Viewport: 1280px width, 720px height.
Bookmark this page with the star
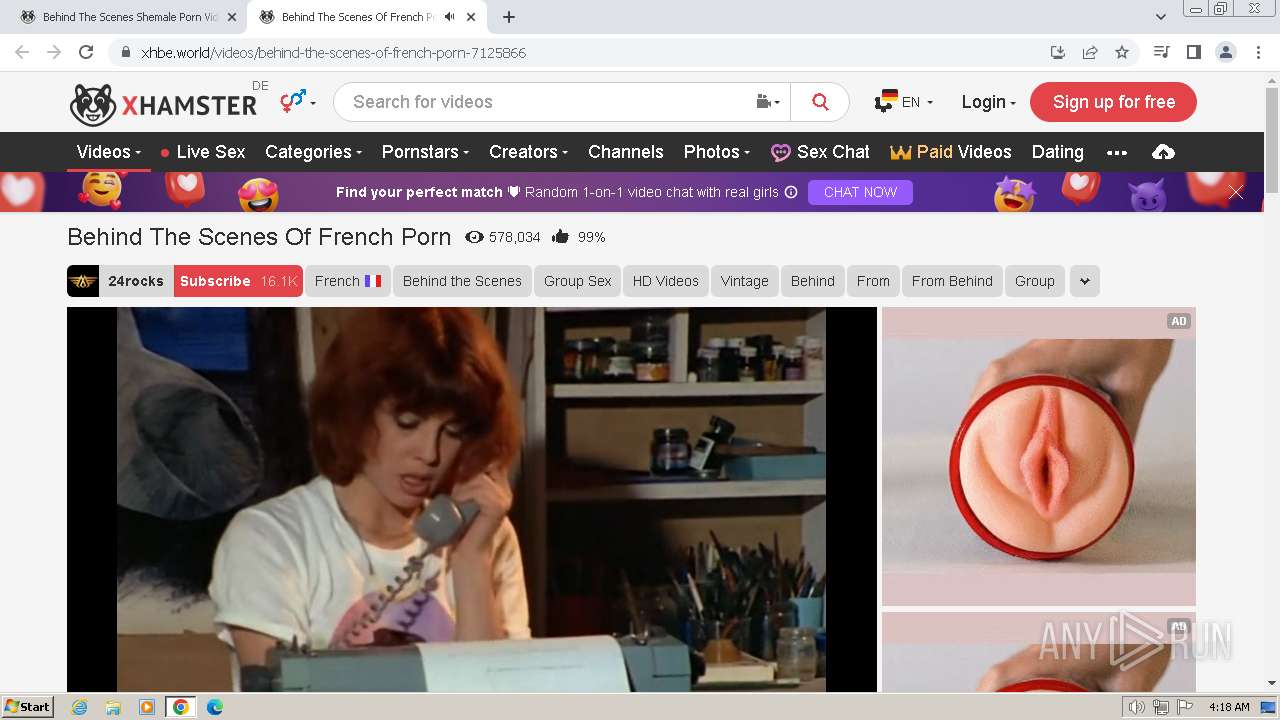pos(1122,53)
